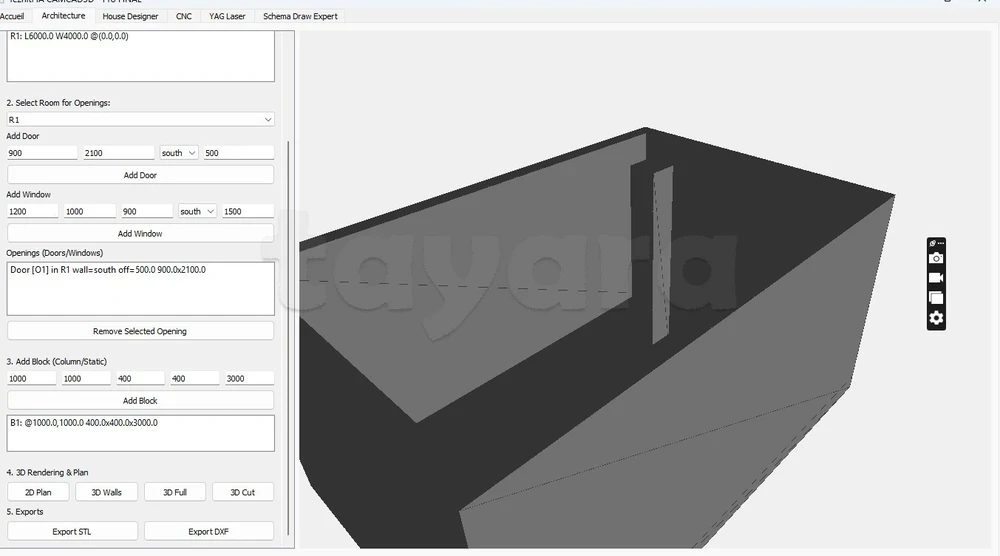Screen dimensions: 1000x556
Task: Open the door wall direction dropdown
Action: click(x=179, y=153)
